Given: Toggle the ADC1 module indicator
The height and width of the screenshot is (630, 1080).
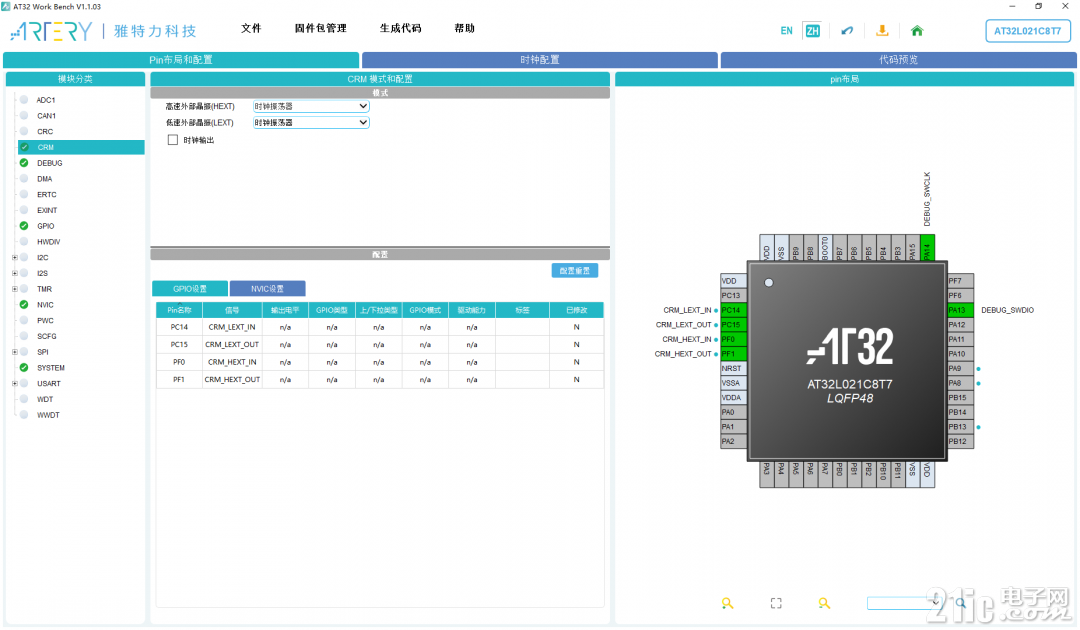Looking at the screenshot, I should point(24,100).
